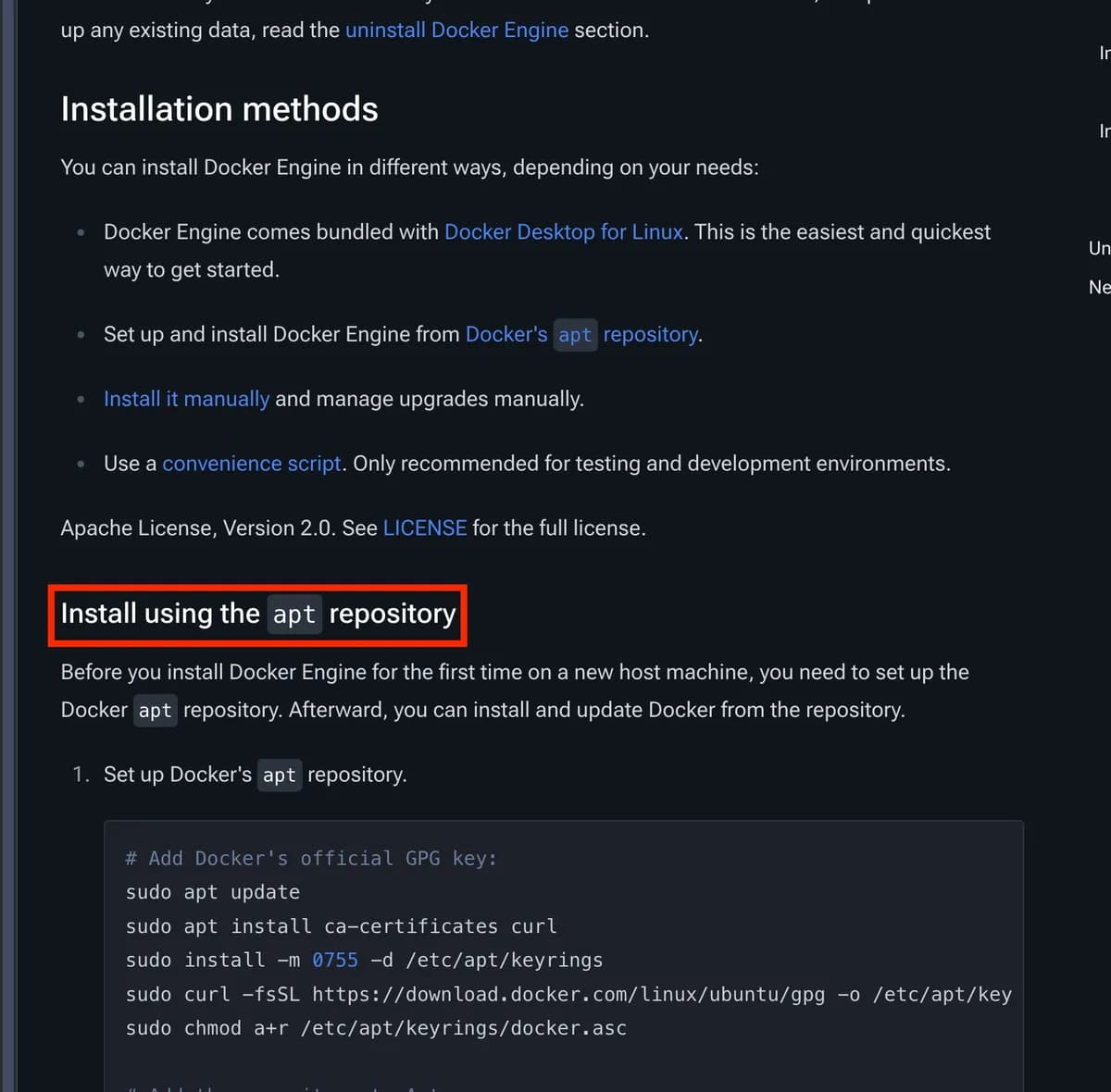The image size is (1111, 1092).
Task: Click the Install it manually link
Action: [187, 399]
